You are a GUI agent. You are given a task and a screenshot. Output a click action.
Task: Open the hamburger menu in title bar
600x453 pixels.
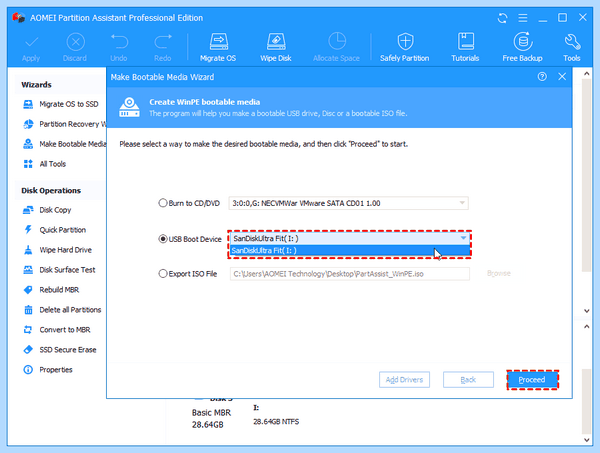coord(523,18)
